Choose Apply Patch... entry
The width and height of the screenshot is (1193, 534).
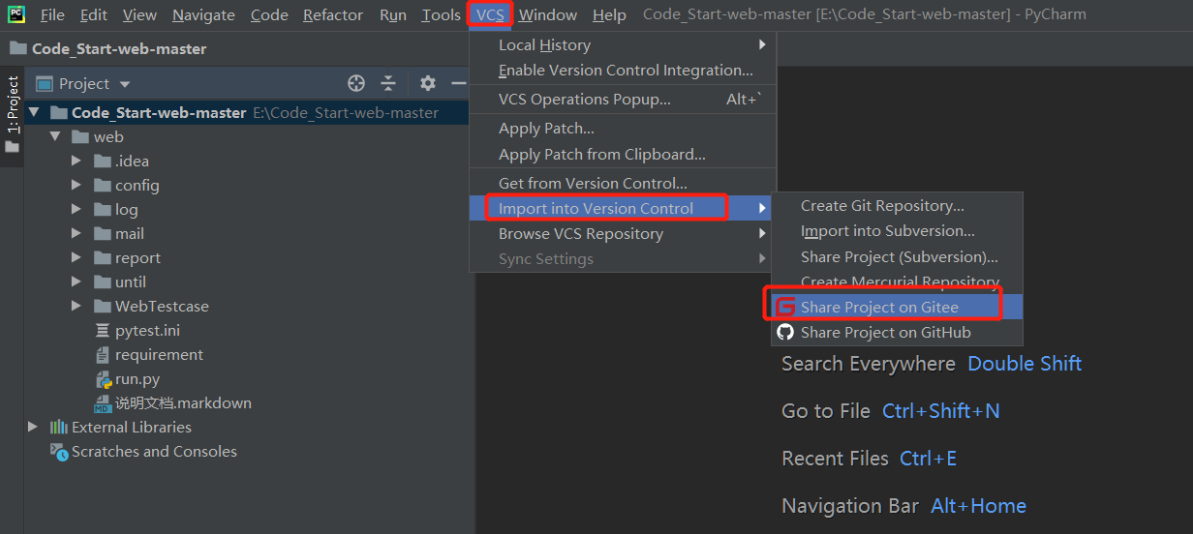(622, 129)
